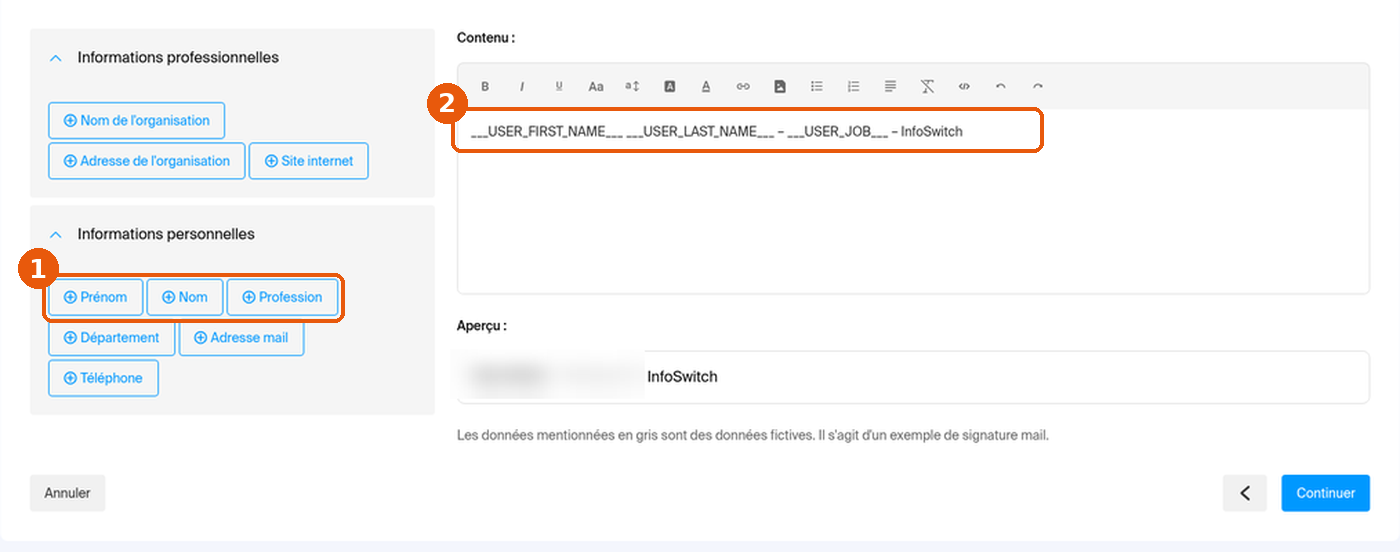Open the font size option
The image size is (1400, 552).
pos(632,87)
